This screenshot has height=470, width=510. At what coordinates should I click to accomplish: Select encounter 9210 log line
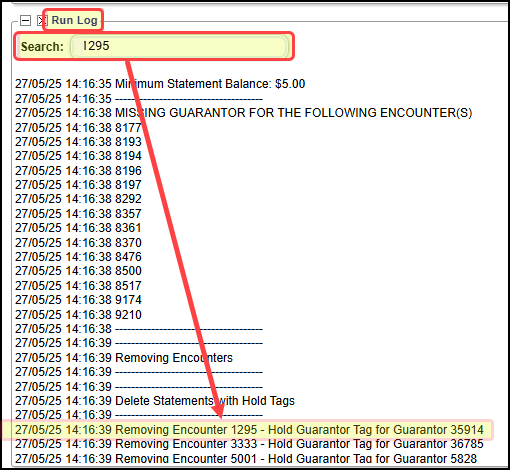(78, 315)
